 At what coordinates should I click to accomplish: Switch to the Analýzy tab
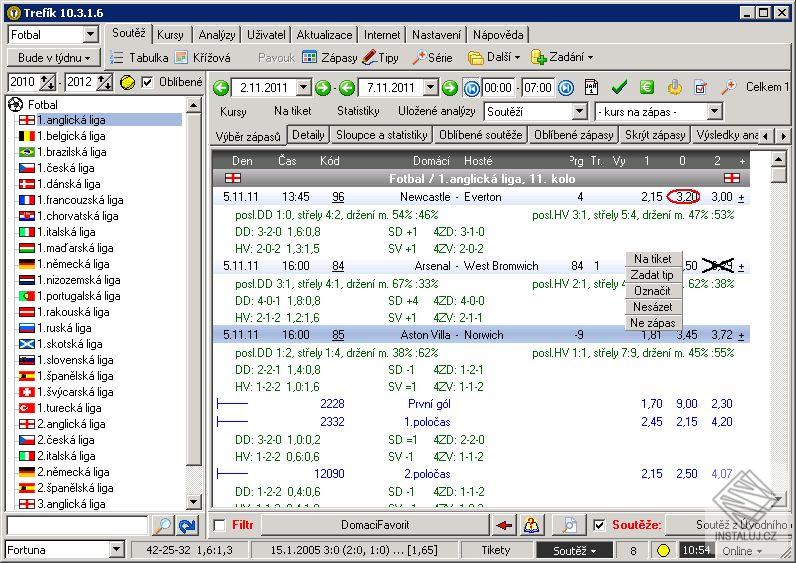(x=217, y=34)
